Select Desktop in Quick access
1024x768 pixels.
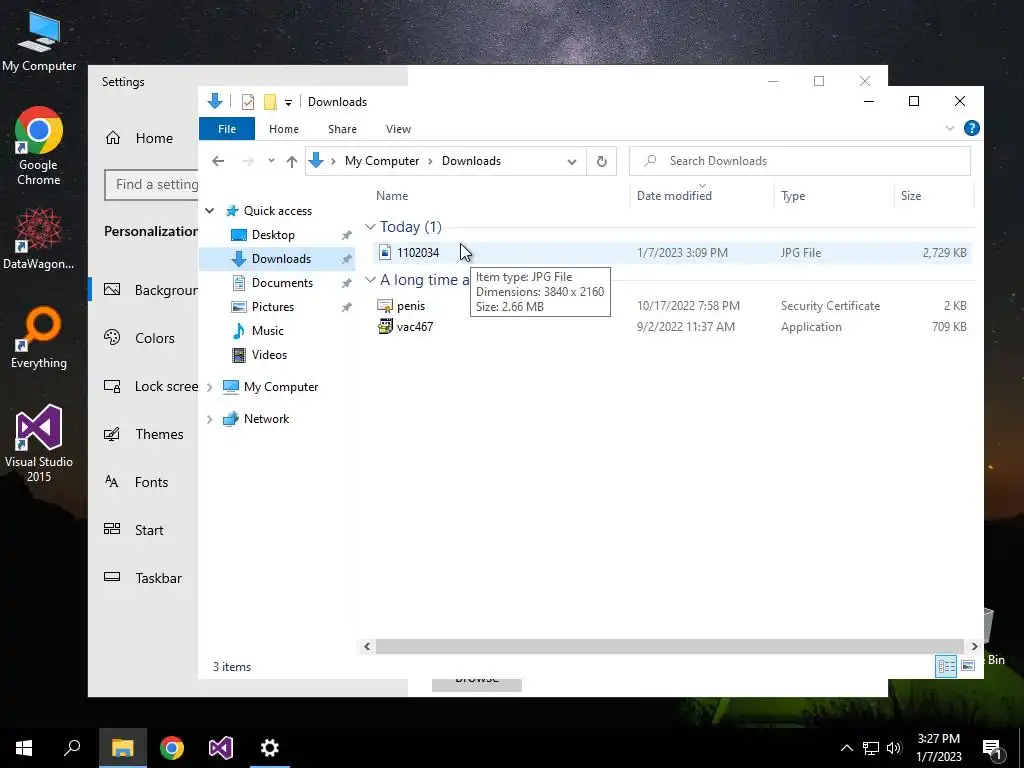click(273, 234)
